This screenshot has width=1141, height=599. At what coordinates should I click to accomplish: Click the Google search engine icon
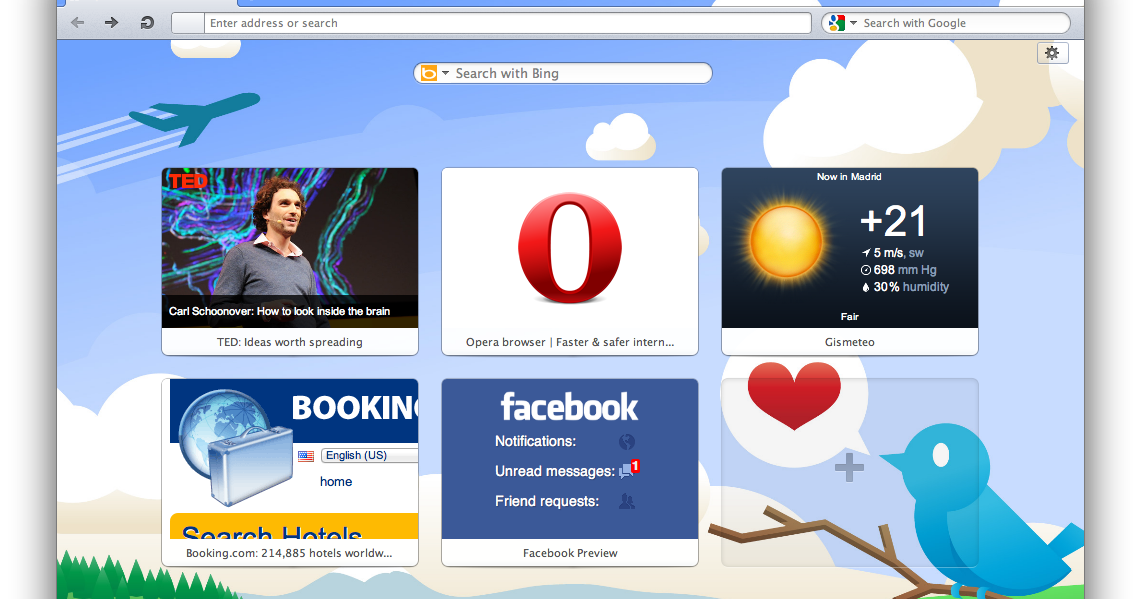[x=837, y=23]
